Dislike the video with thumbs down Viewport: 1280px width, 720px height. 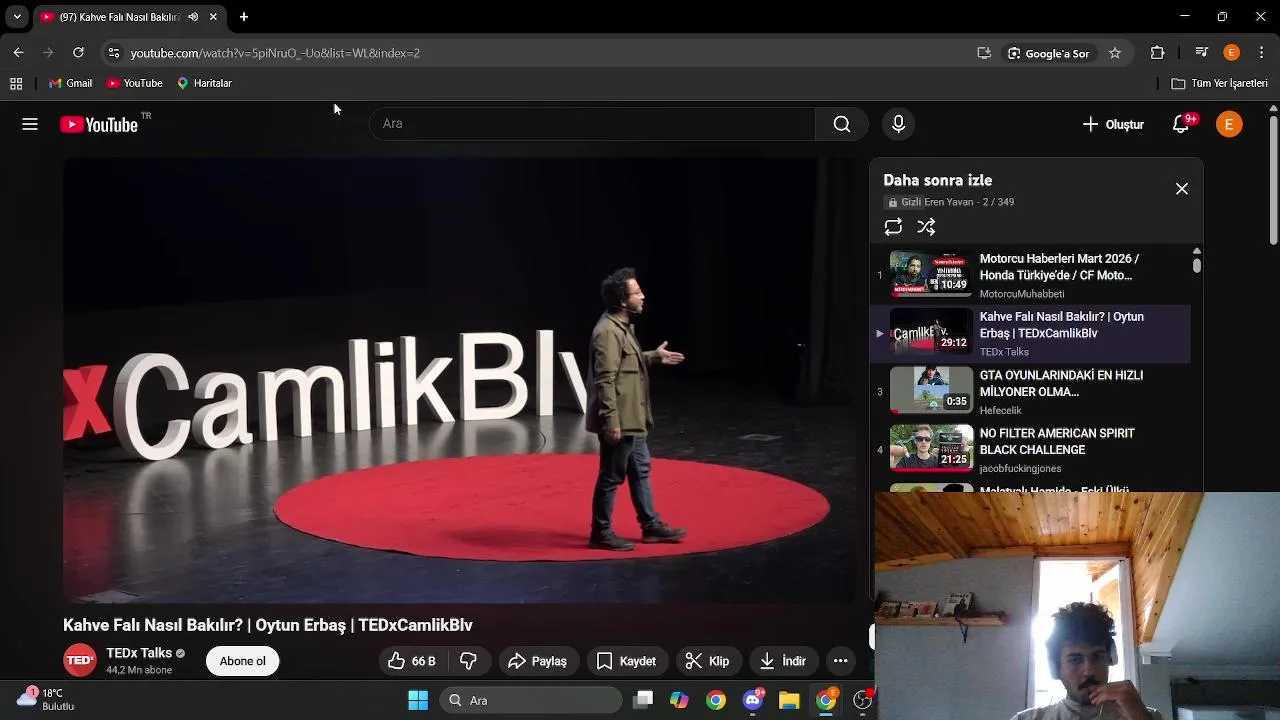(468, 661)
